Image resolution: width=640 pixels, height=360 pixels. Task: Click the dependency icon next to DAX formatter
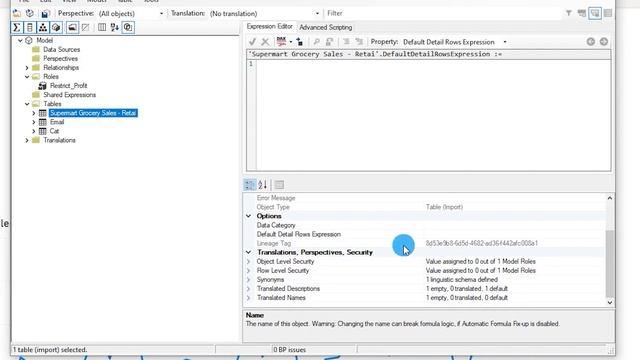tap(300, 42)
